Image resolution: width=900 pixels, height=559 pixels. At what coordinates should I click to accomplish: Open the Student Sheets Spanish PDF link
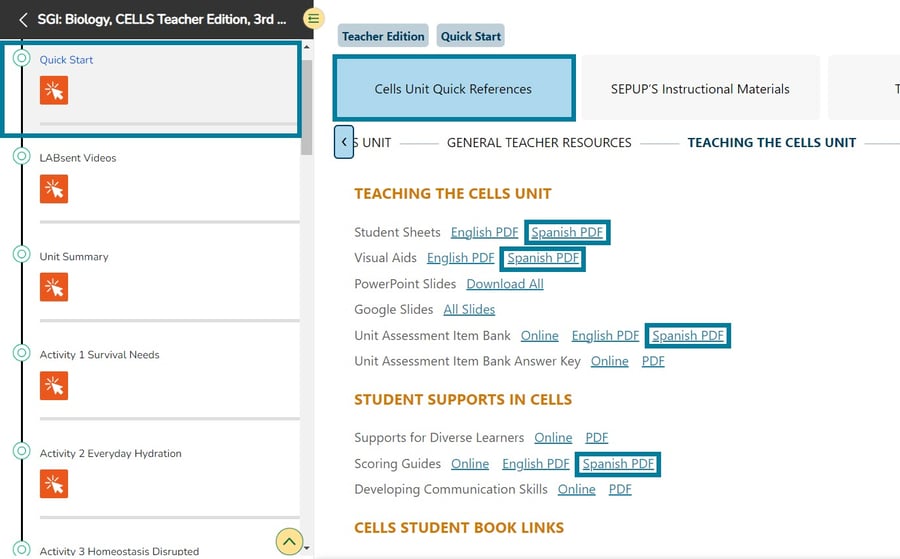tap(567, 232)
